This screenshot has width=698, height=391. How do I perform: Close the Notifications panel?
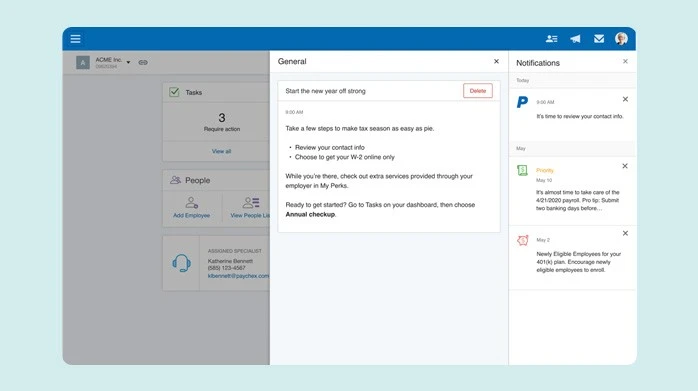625,61
